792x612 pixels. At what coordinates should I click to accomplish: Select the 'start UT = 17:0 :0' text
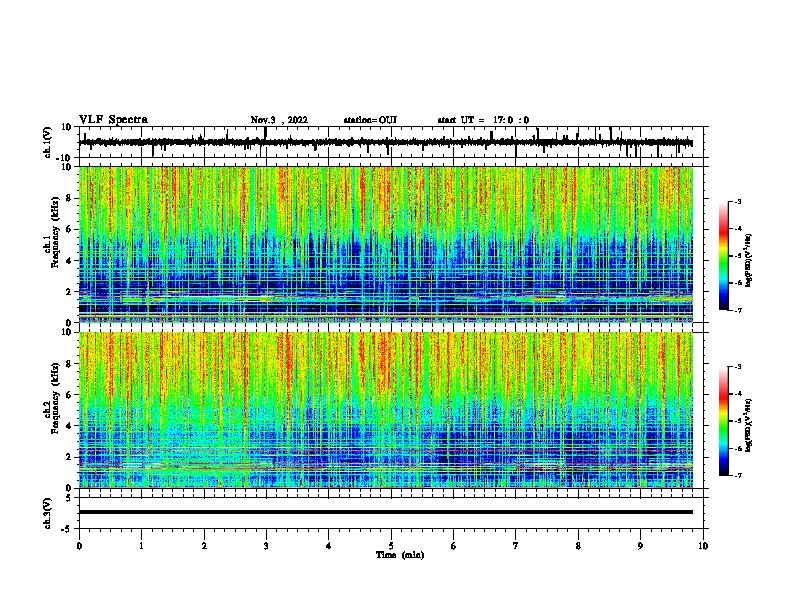click(483, 120)
